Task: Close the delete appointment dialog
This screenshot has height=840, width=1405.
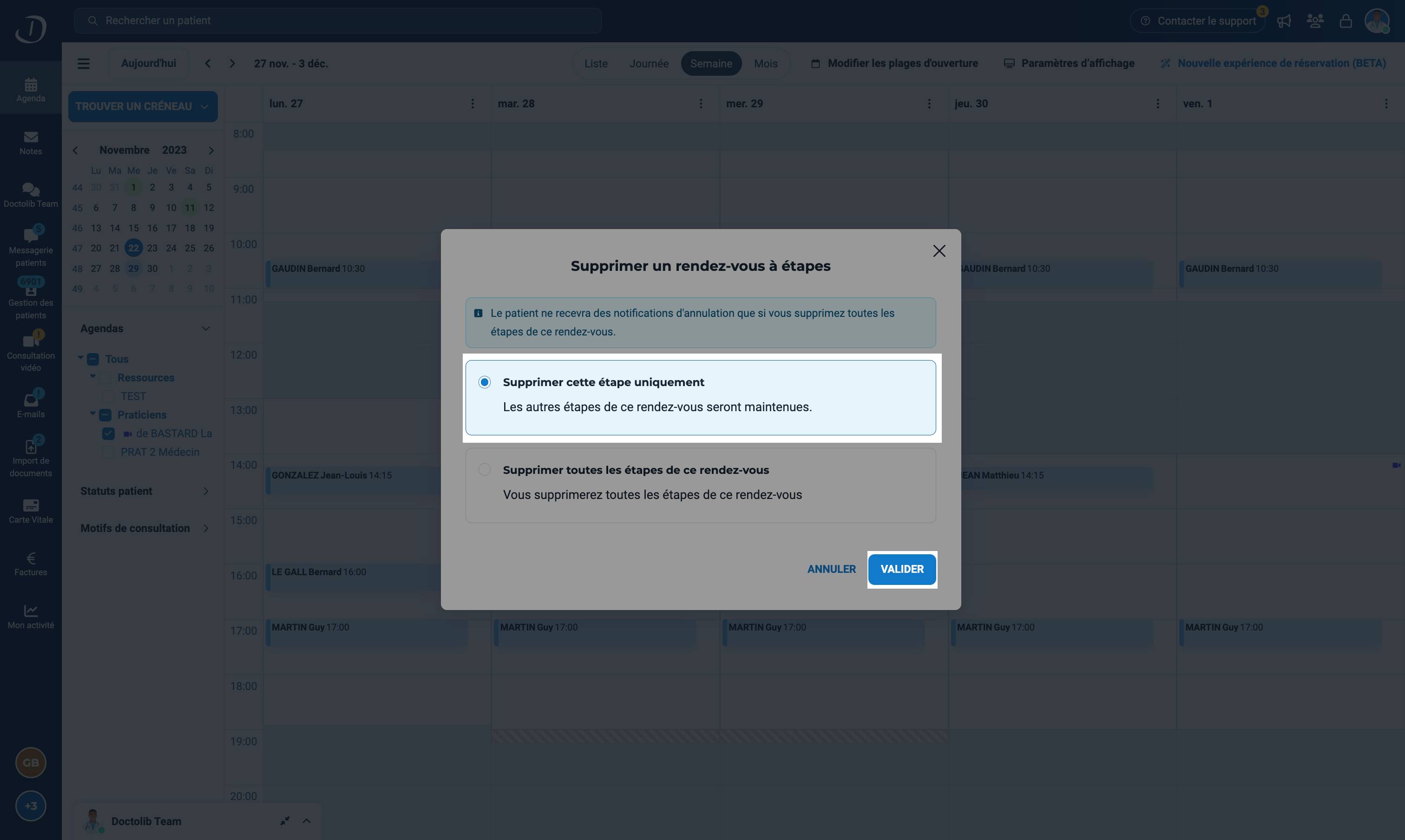Action: [x=939, y=251]
